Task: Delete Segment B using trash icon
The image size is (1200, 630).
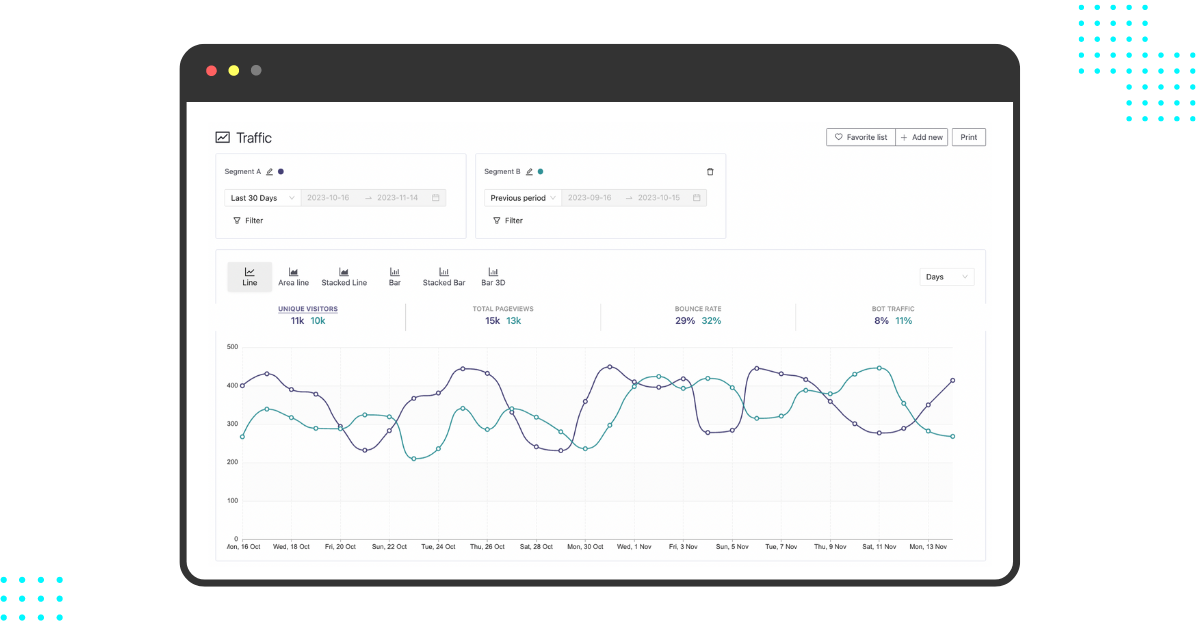Action: tap(710, 172)
